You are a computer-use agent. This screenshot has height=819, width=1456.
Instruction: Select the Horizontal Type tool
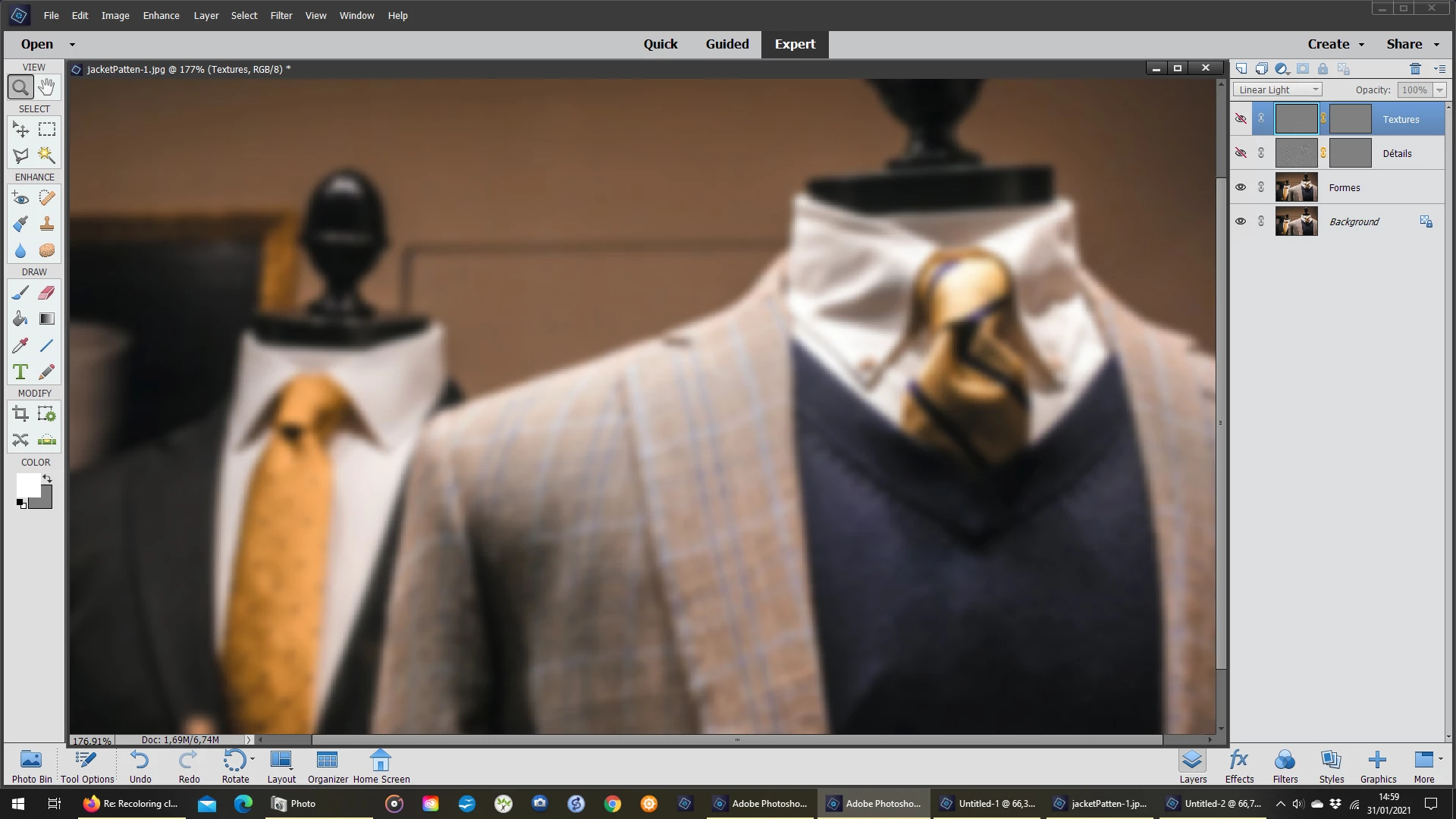pos(20,372)
